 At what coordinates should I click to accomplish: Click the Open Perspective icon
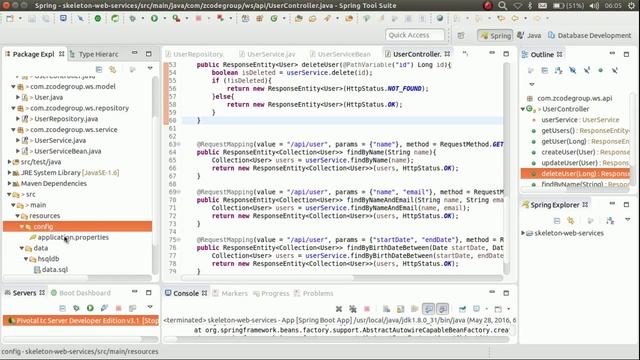pos(461,36)
